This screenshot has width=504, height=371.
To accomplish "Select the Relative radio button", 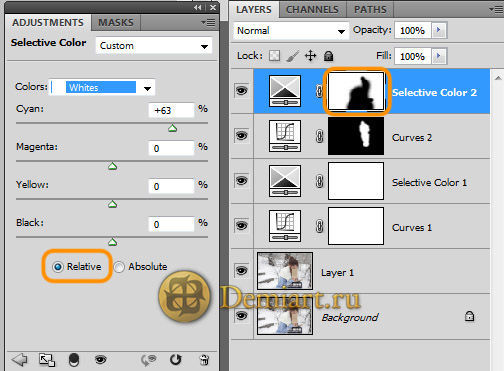I will (58, 267).
